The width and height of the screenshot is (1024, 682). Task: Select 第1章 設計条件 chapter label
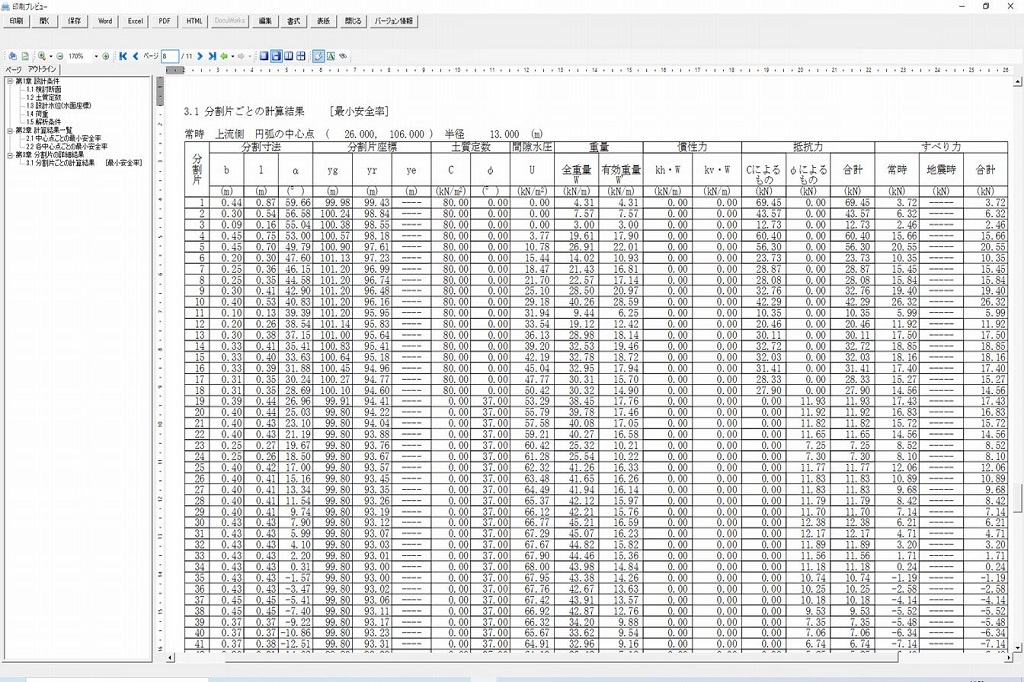38,81
